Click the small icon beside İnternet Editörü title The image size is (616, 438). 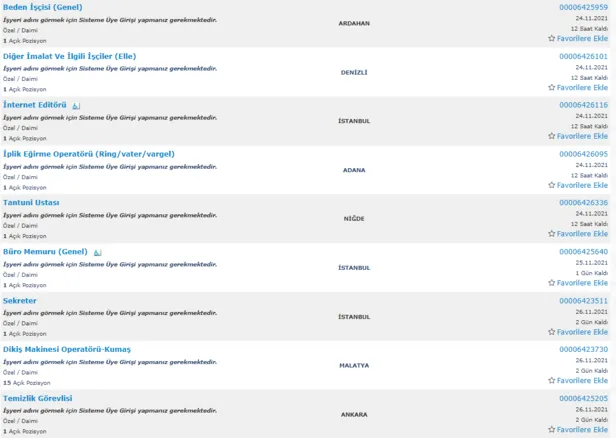coord(76,106)
